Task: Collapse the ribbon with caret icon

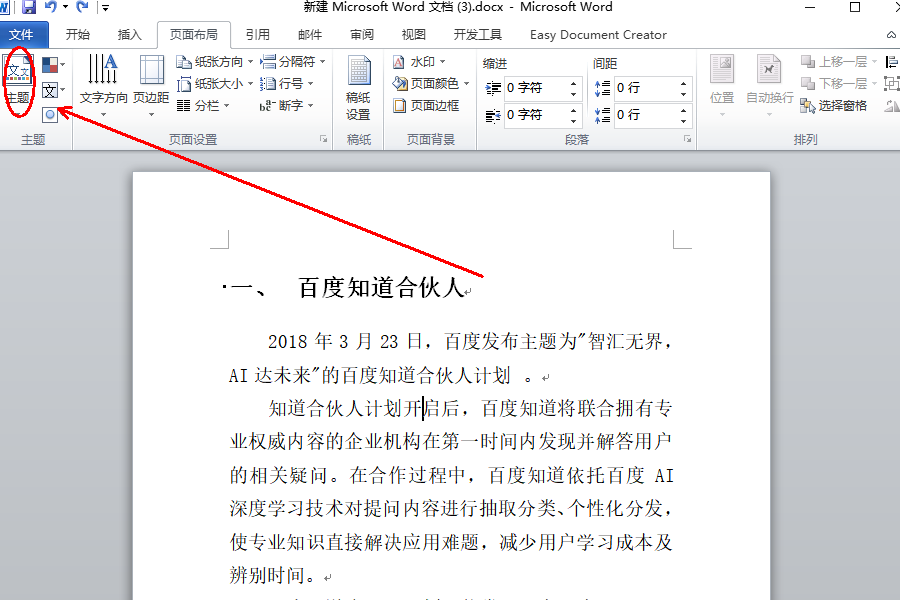Action: point(891,35)
